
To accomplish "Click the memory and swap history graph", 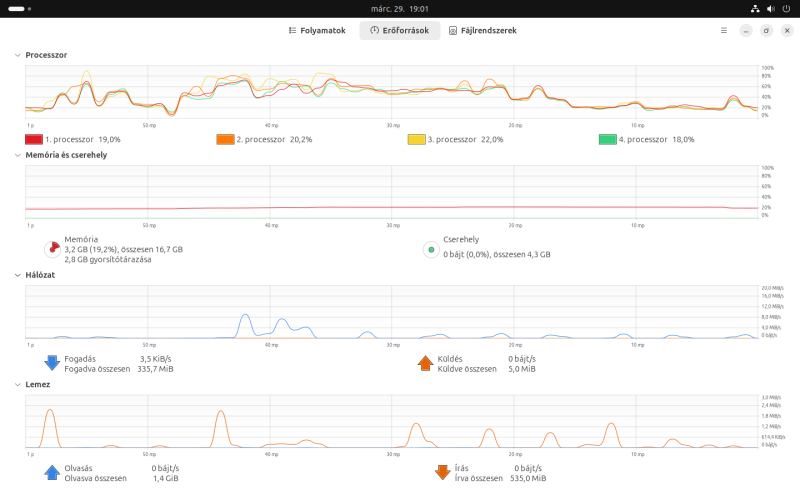I will [391, 192].
